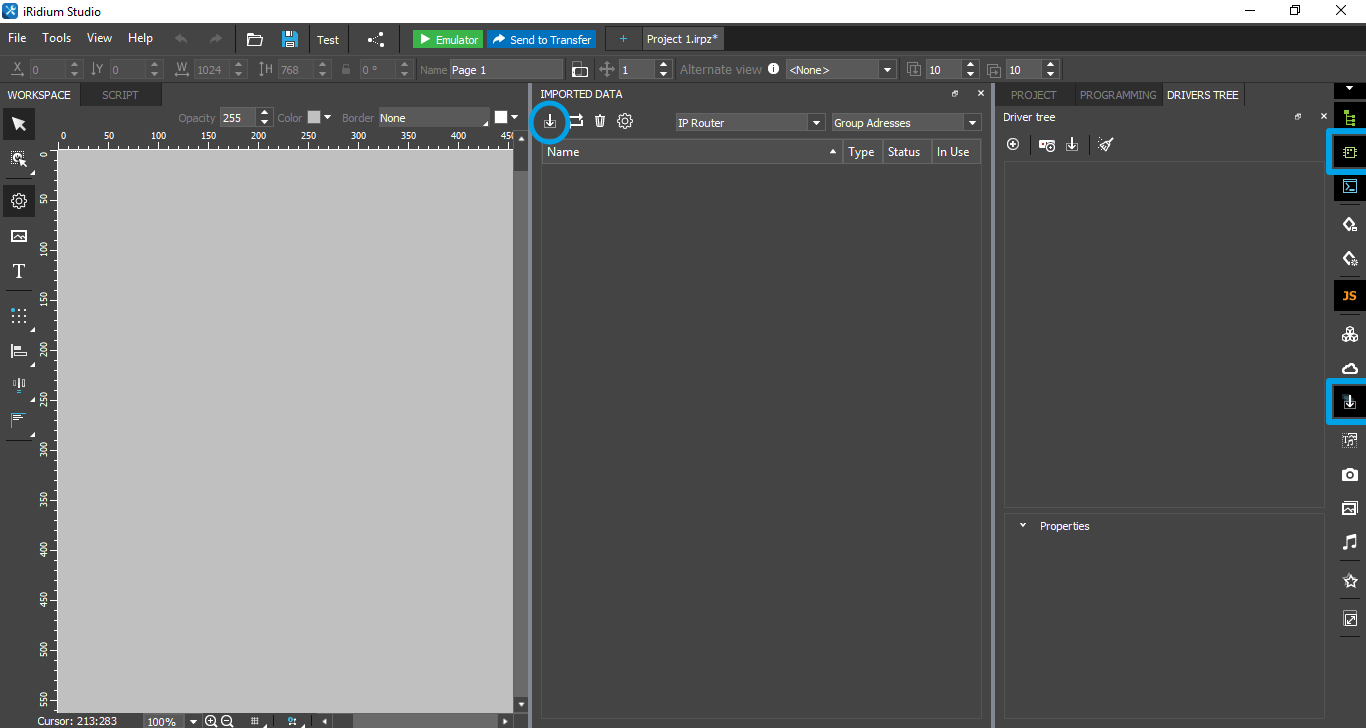Open the Import data tool in Imported Data panel

[x=549, y=121]
